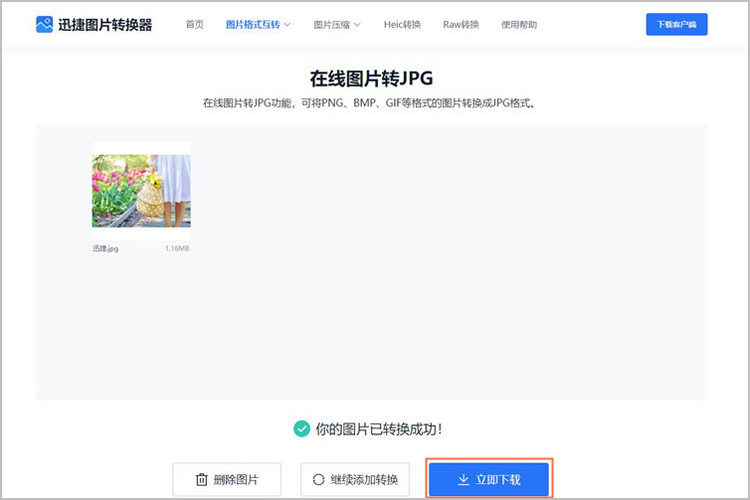Screen dimensions: 750x500
Task: Click the circular refresh icon
Action: pyautogui.click(x=319, y=479)
